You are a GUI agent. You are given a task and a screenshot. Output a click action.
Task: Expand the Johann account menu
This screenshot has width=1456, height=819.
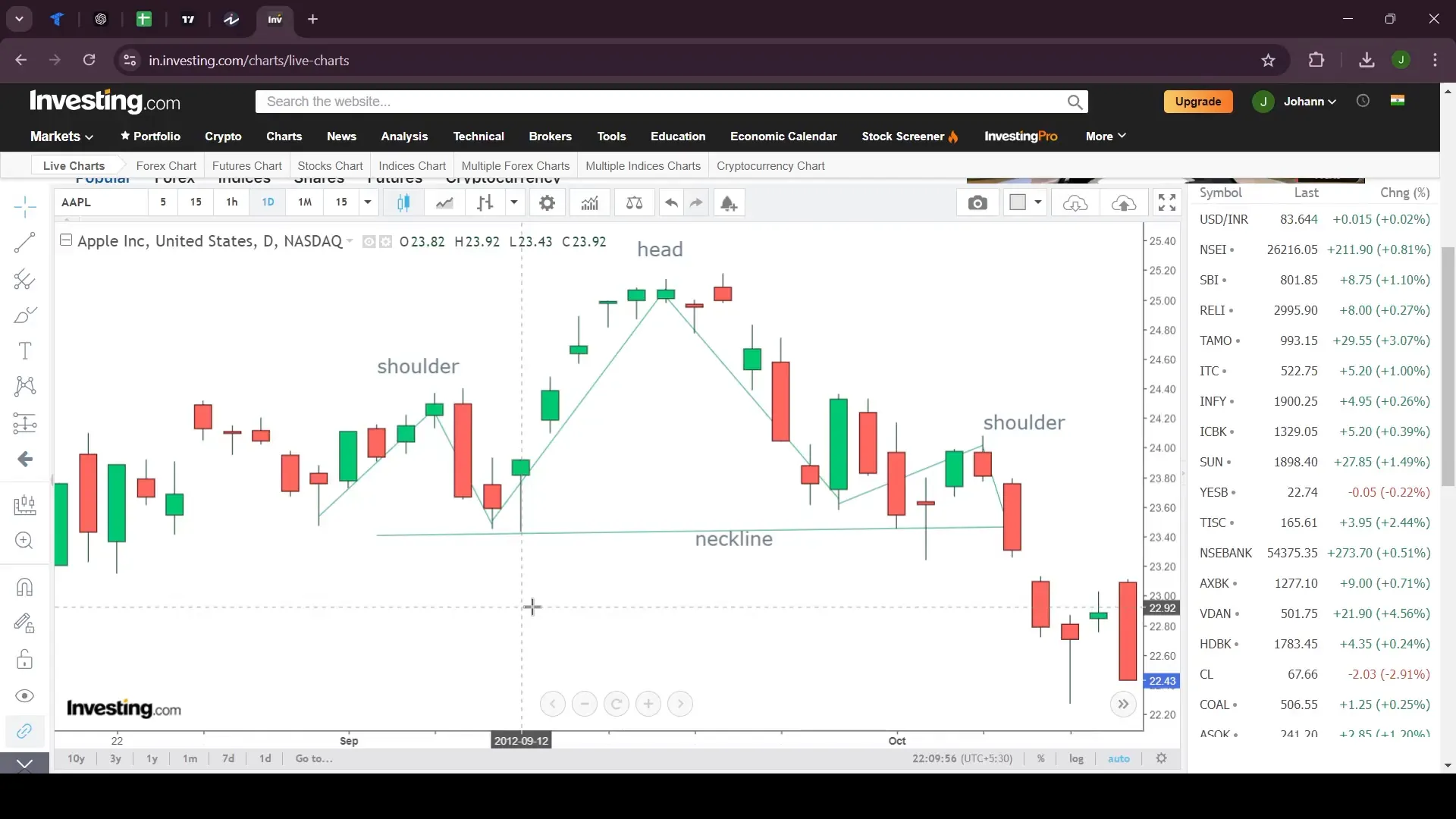click(x=1310, y=102)
